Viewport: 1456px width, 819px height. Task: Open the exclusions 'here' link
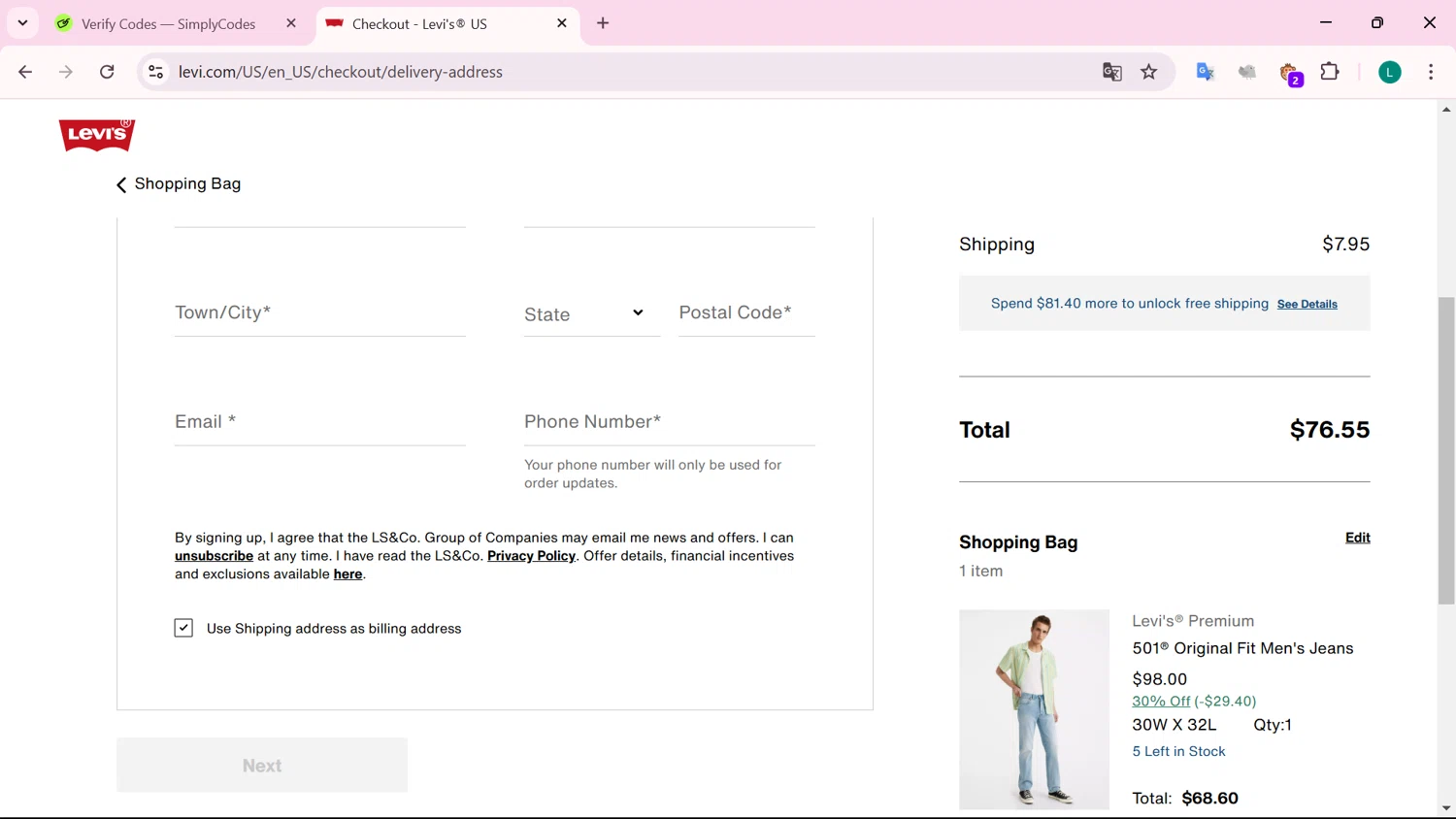click(x=347, y=574)
